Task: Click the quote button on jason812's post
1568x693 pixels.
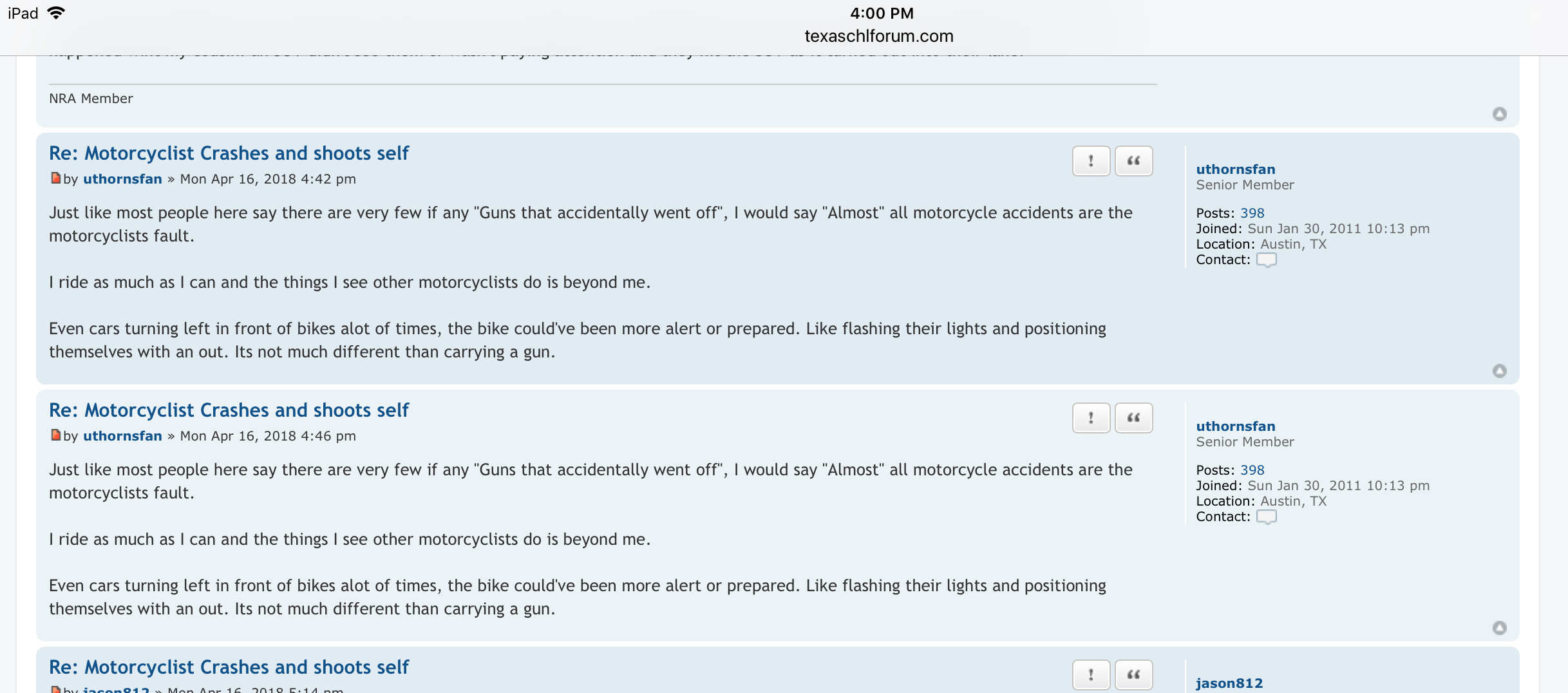Action: 1133,675
